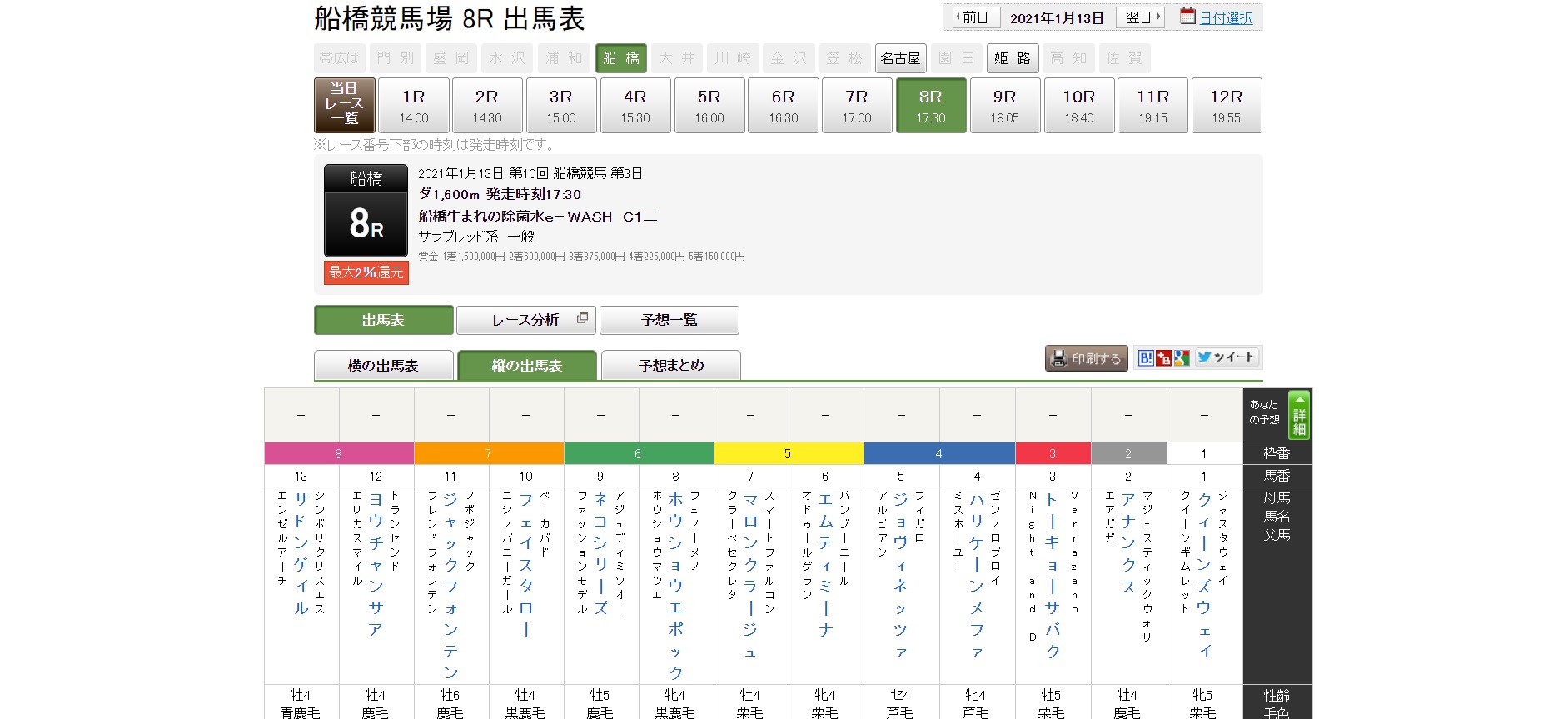
Task: Select race 6R at 16:30
Action: 784,105
